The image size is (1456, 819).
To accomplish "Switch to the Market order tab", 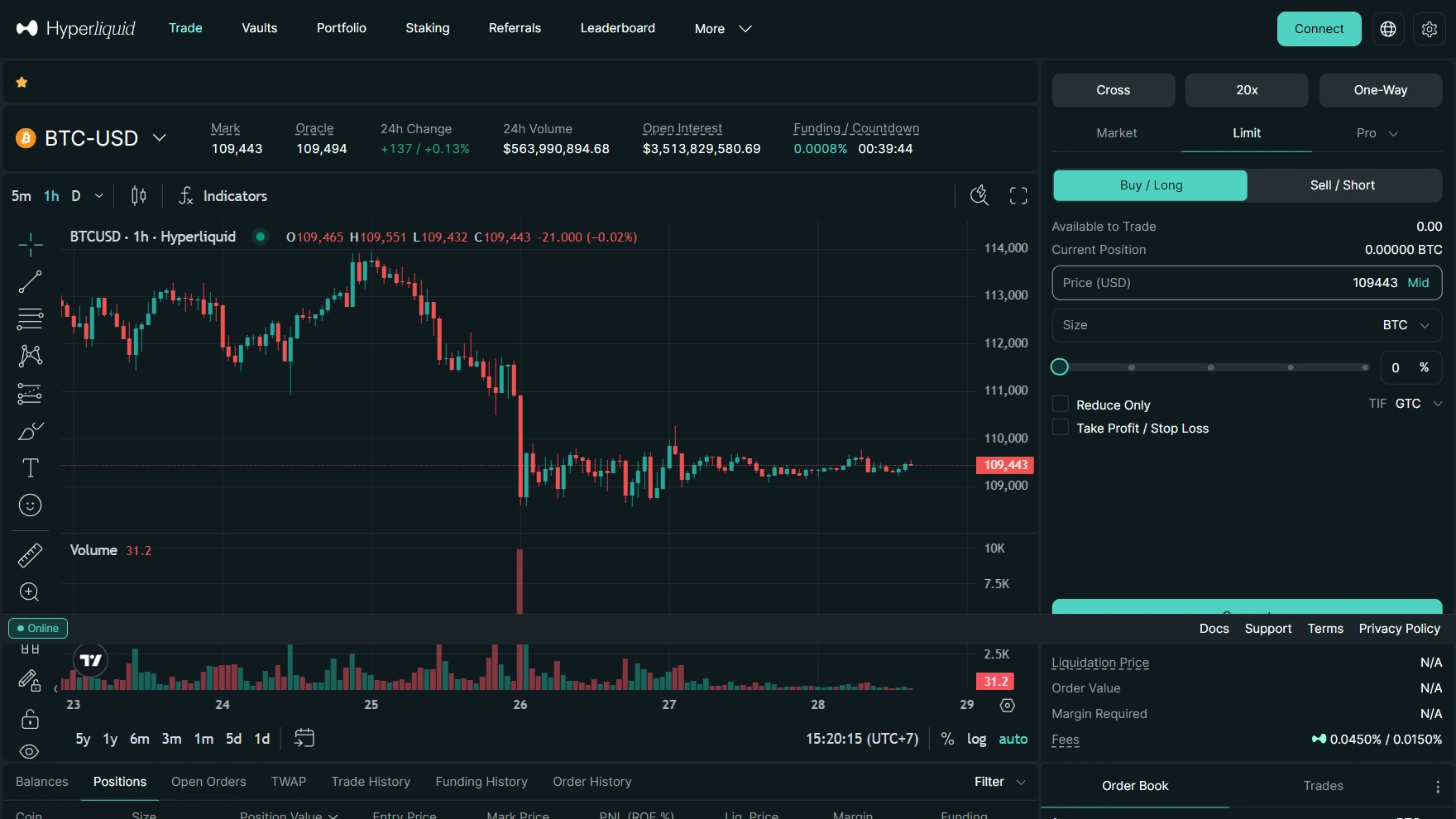I will 1116,133.
